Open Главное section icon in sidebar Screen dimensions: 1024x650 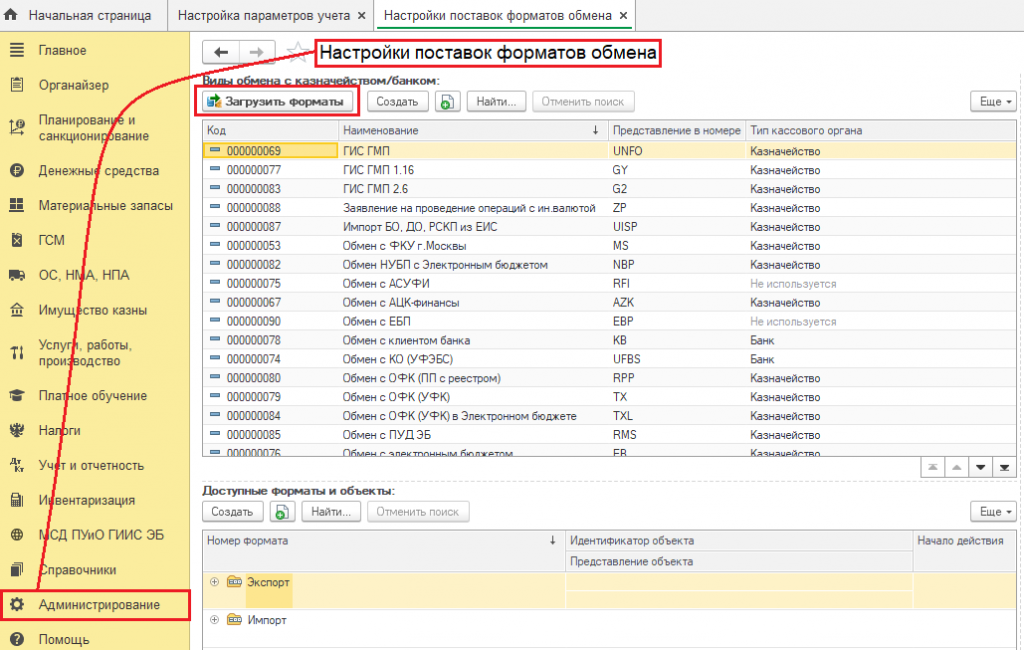17,50
